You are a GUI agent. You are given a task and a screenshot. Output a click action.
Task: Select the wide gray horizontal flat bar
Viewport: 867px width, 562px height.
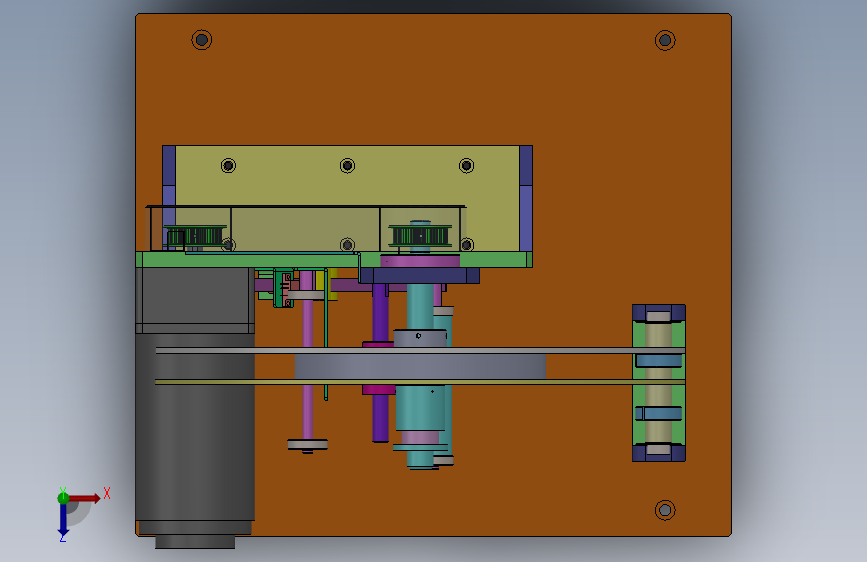420,367
